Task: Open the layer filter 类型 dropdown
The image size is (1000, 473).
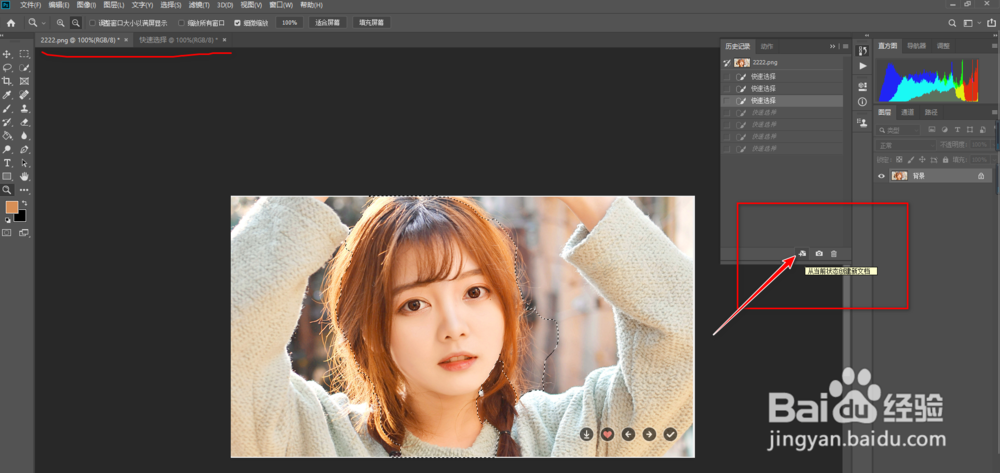Action: click(899, 130)
